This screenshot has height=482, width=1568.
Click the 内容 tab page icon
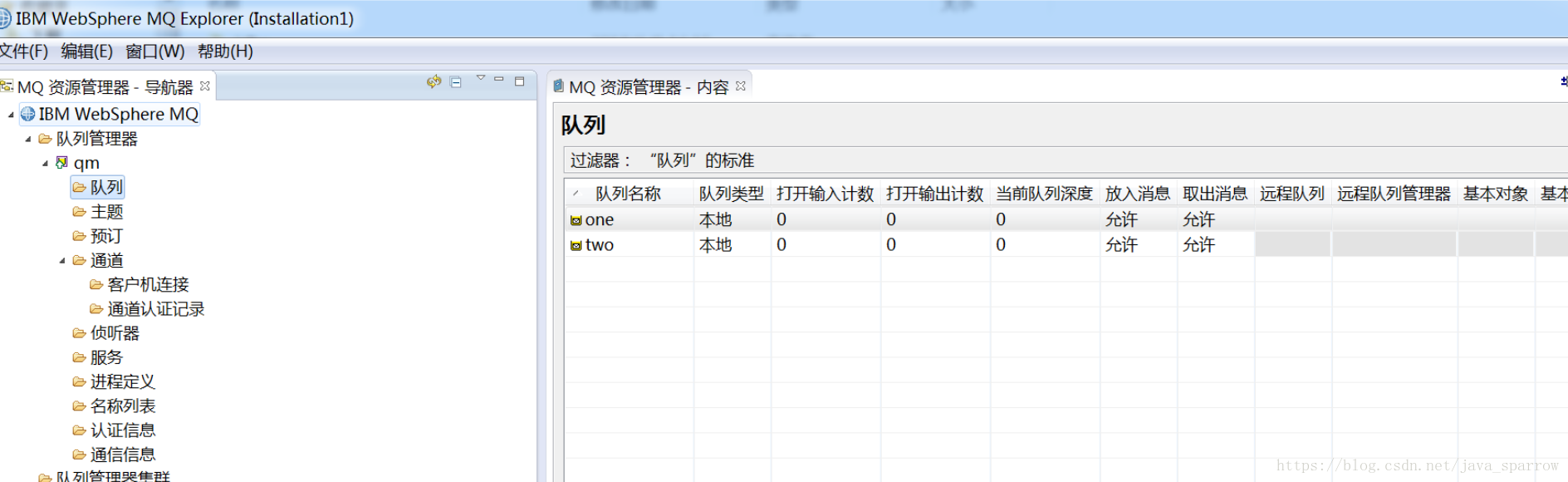[559, 85]
